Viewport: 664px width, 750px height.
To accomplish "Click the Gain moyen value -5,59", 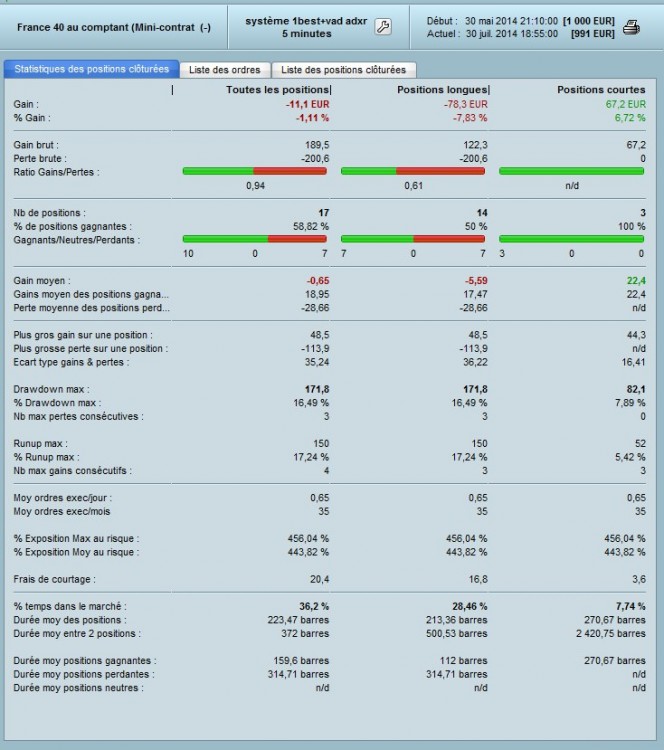I will 475,281.
